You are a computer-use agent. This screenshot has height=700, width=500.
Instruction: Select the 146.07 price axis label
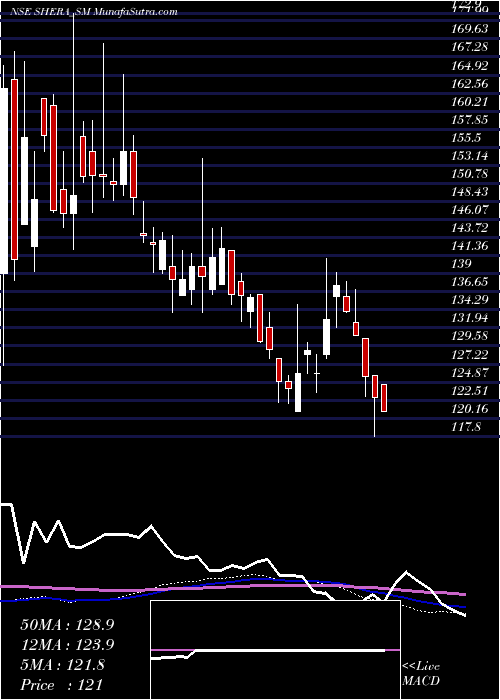click(470, 210)
